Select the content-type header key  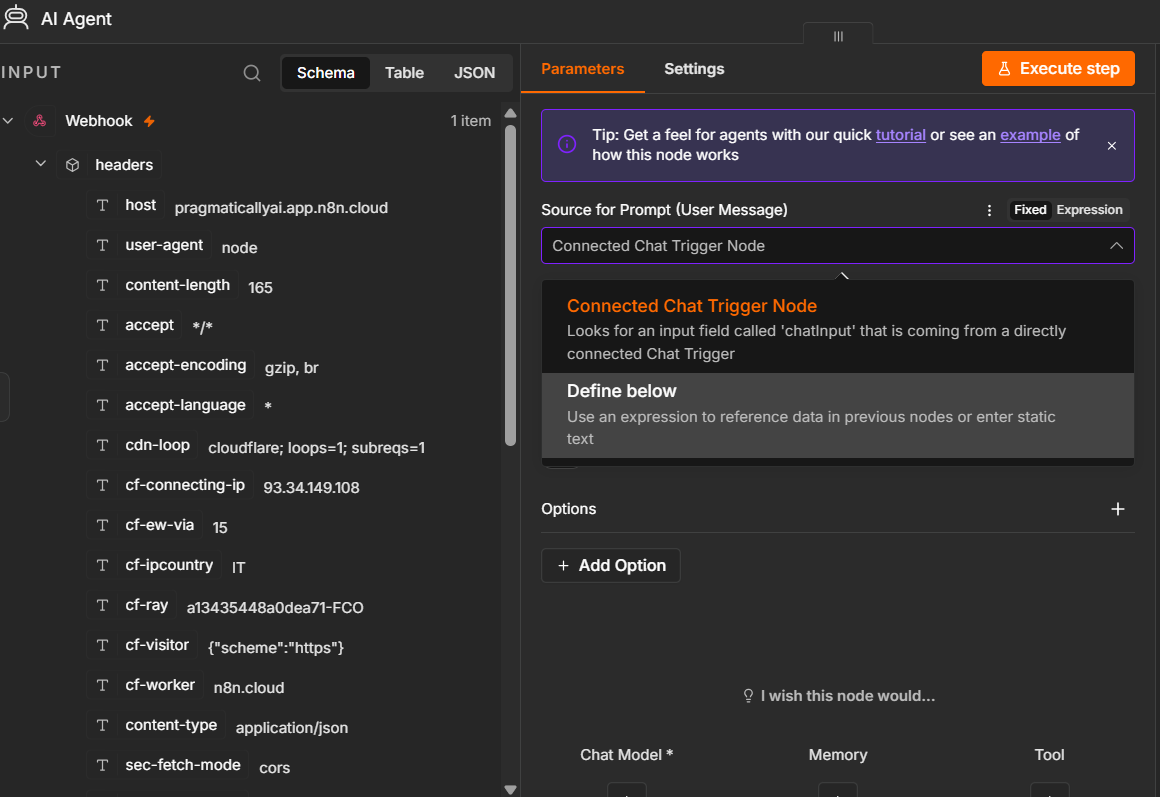click(x=171, y=724)
